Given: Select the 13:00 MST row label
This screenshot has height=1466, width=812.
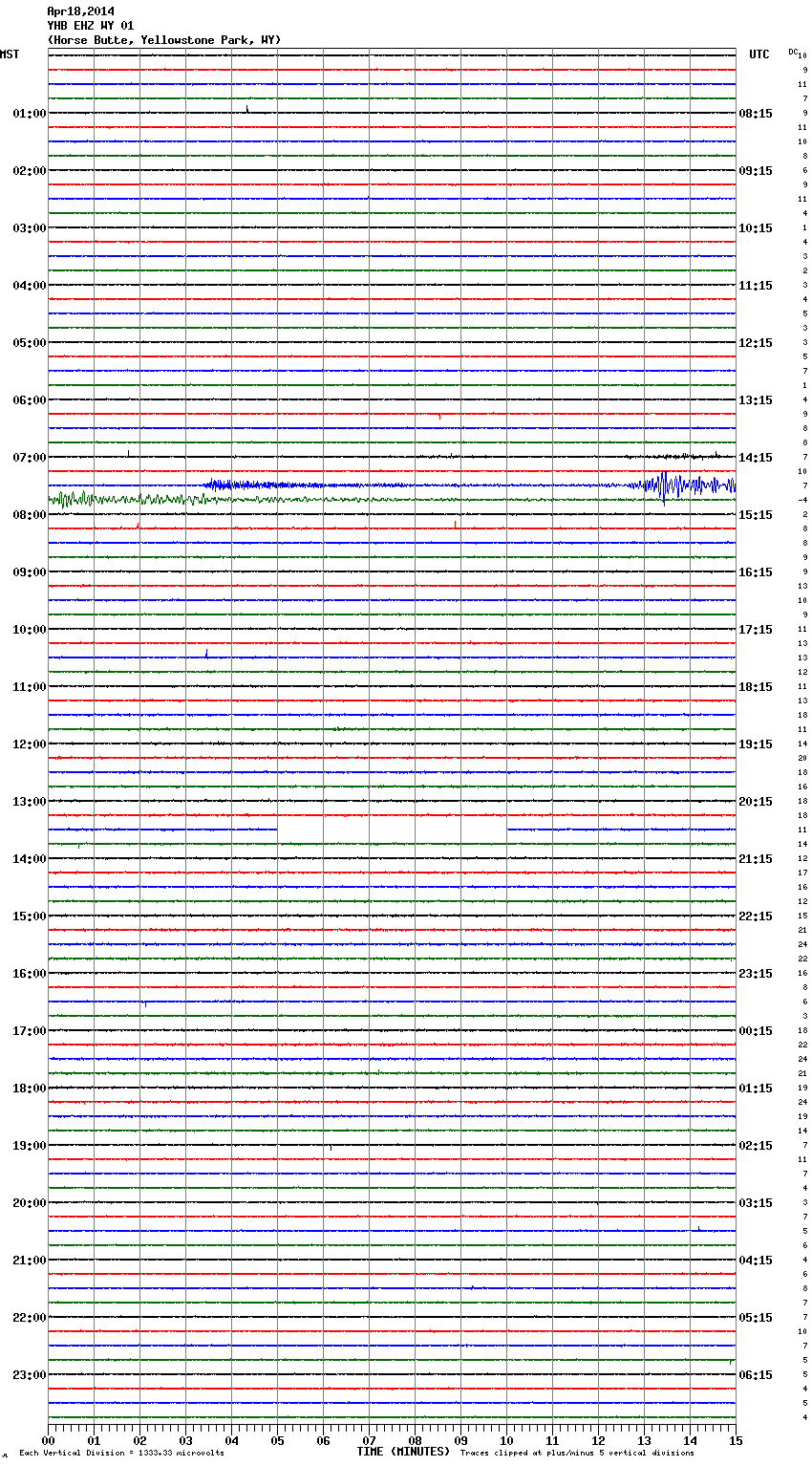Looking at the screenshot, I should (x=29, y=802).
